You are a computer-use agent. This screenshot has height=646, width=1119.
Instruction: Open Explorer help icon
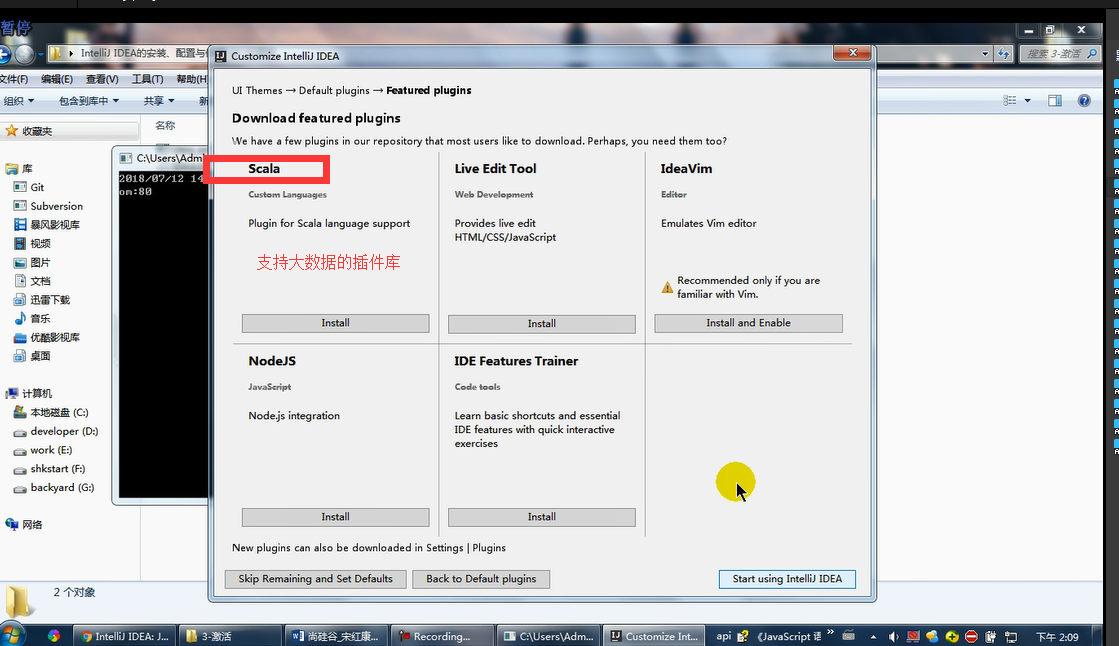point(1084,101)
